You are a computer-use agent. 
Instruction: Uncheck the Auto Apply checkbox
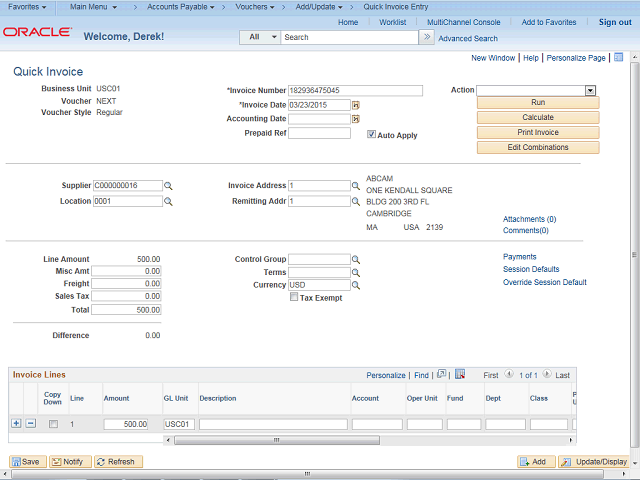tap(372, 134)
